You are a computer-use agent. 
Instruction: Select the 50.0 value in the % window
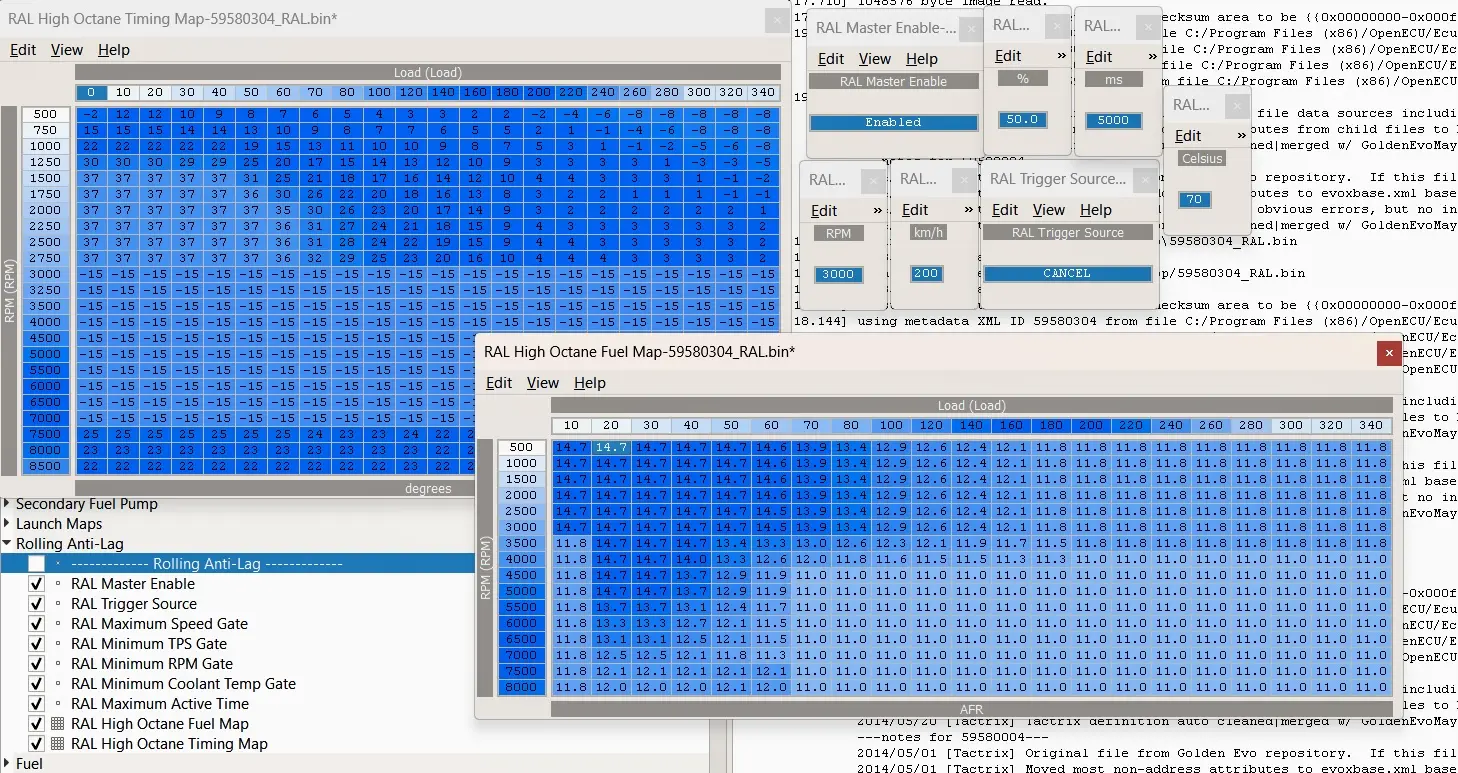coord(1022,119)
